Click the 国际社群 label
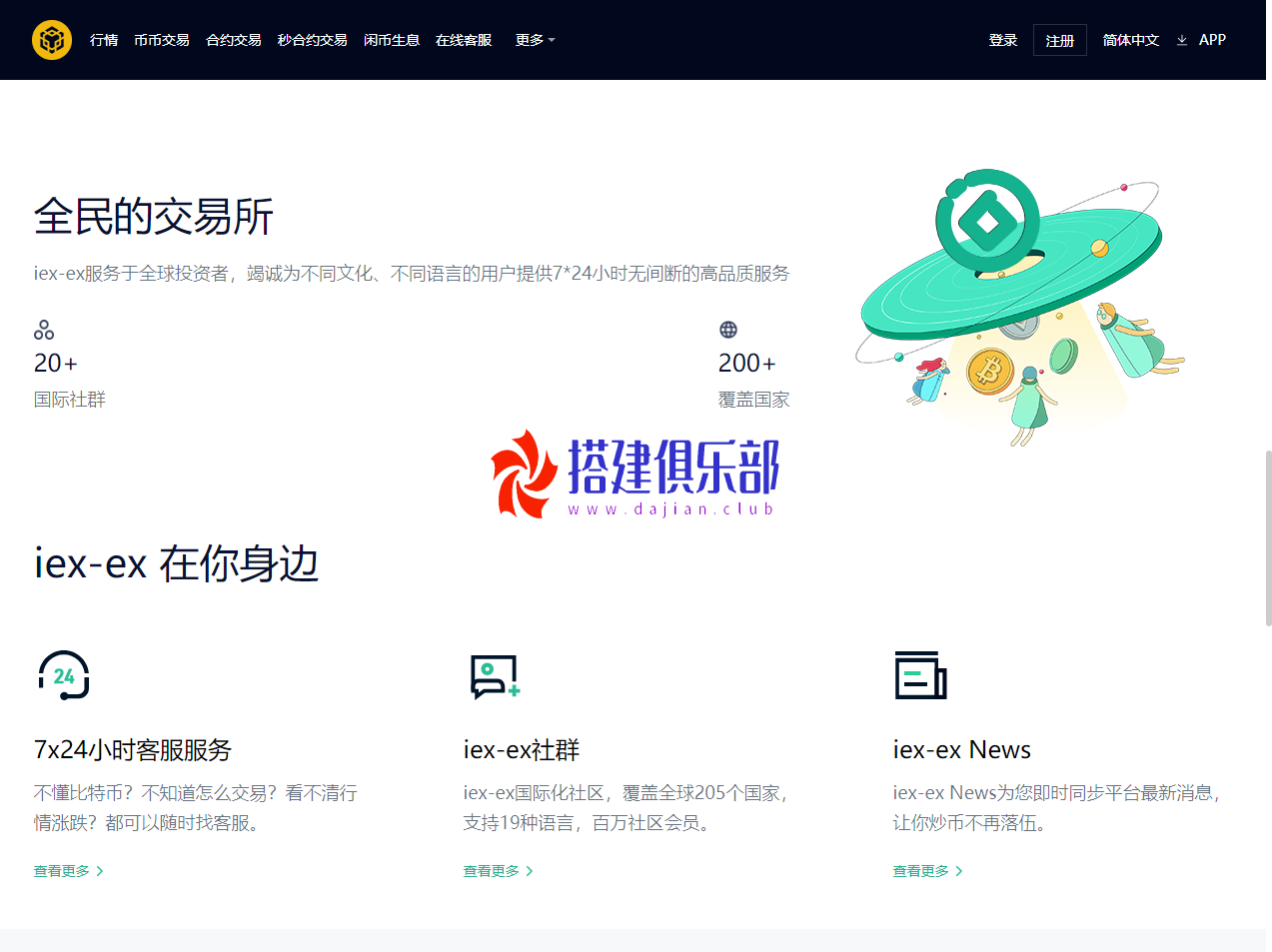The height and width of the screenshot is (952, 1272). (70, 400)
